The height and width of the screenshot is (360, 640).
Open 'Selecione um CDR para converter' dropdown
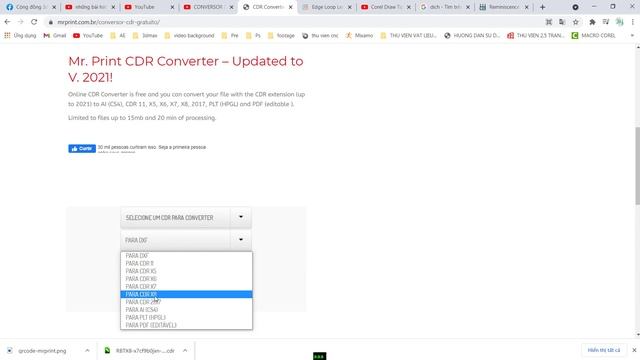(x=186, y=218)
